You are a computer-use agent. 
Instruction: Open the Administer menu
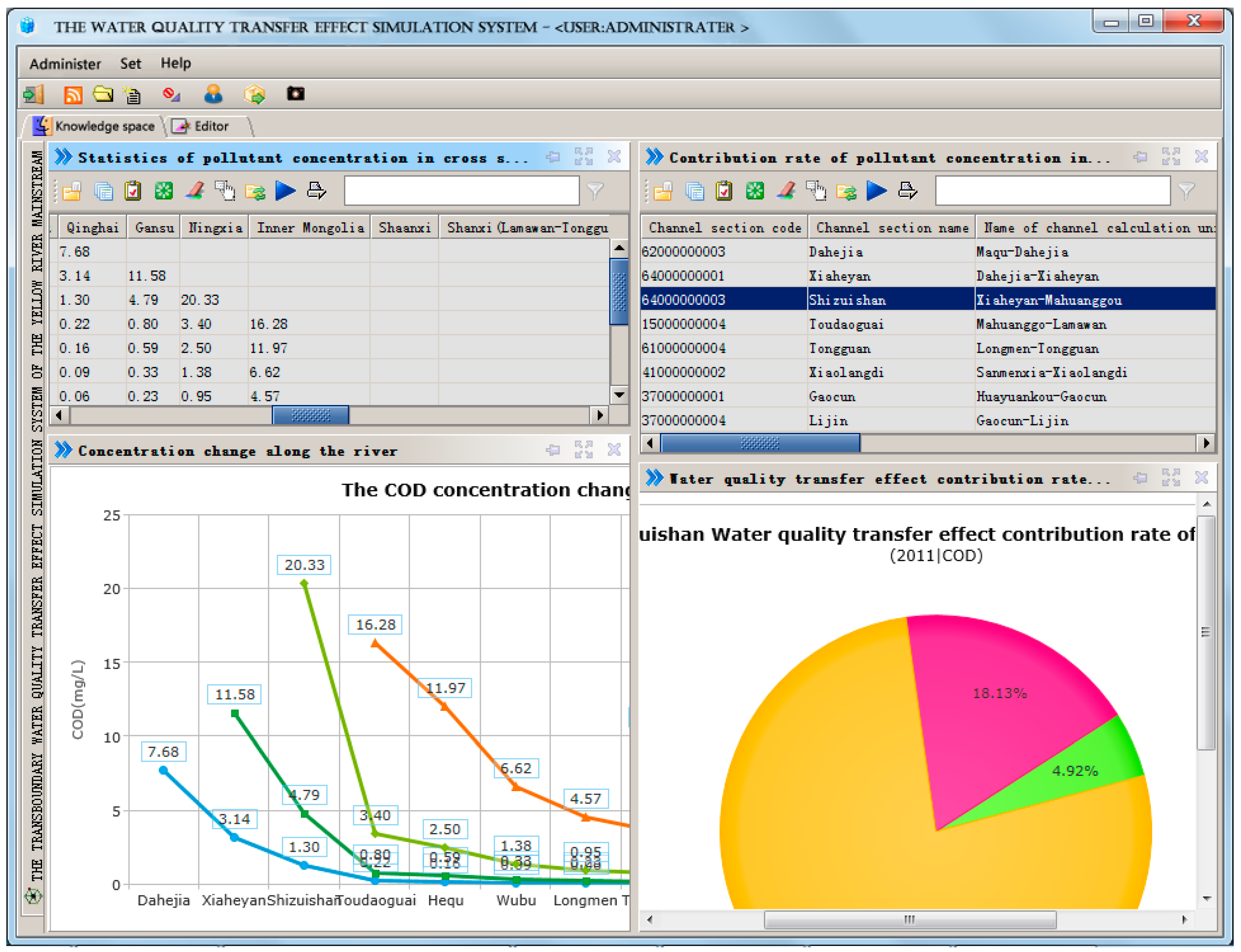coord(65,63)
